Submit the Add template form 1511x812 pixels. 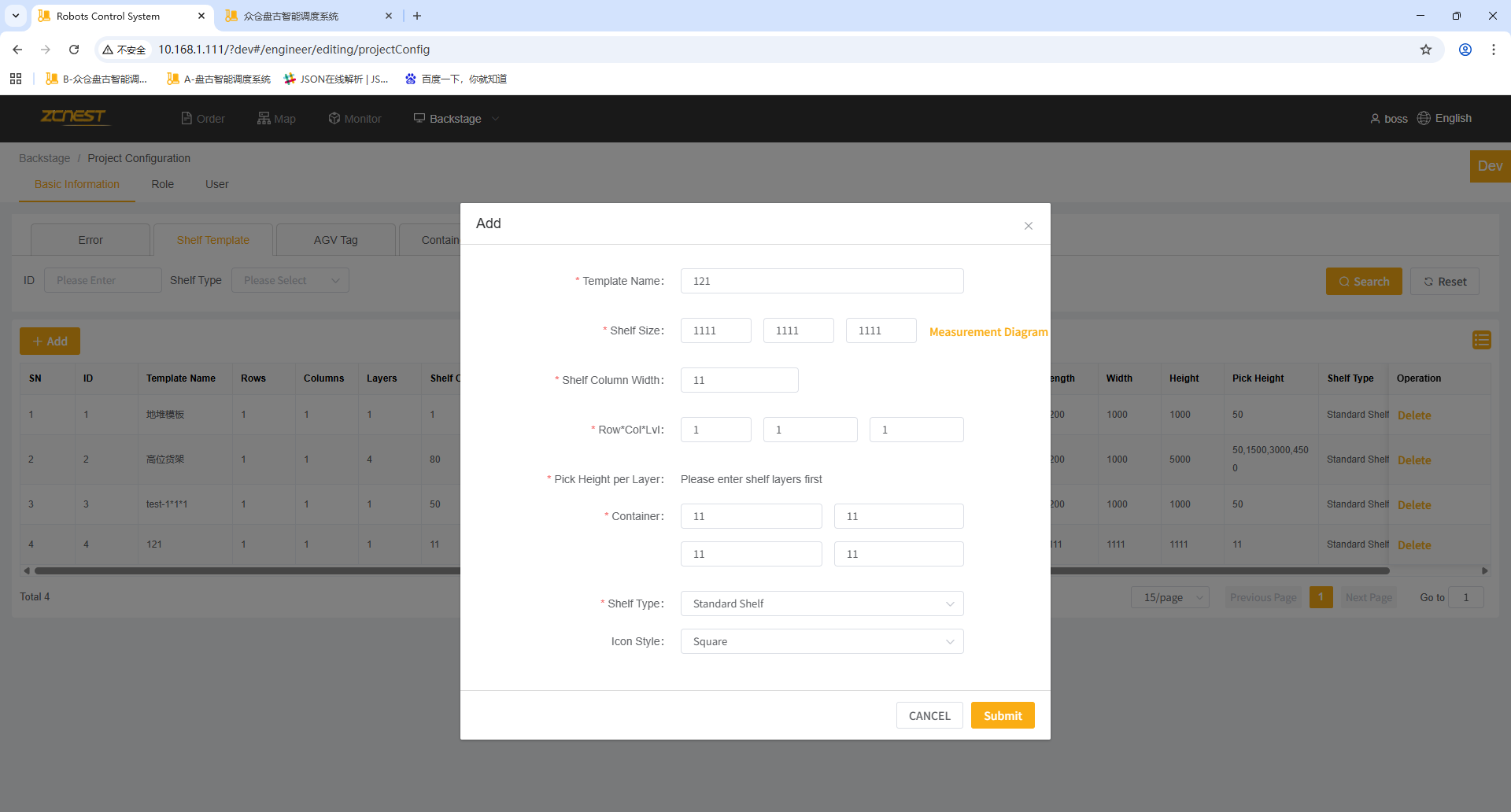[1002, 715]
